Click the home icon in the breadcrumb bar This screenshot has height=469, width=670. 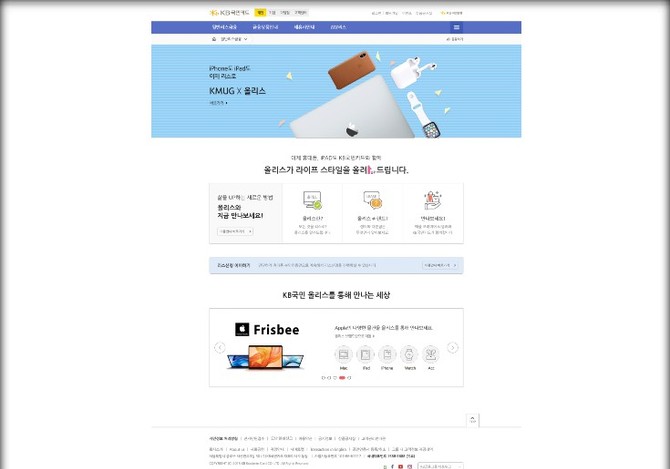pyautogui.click(x=214, y=39)
